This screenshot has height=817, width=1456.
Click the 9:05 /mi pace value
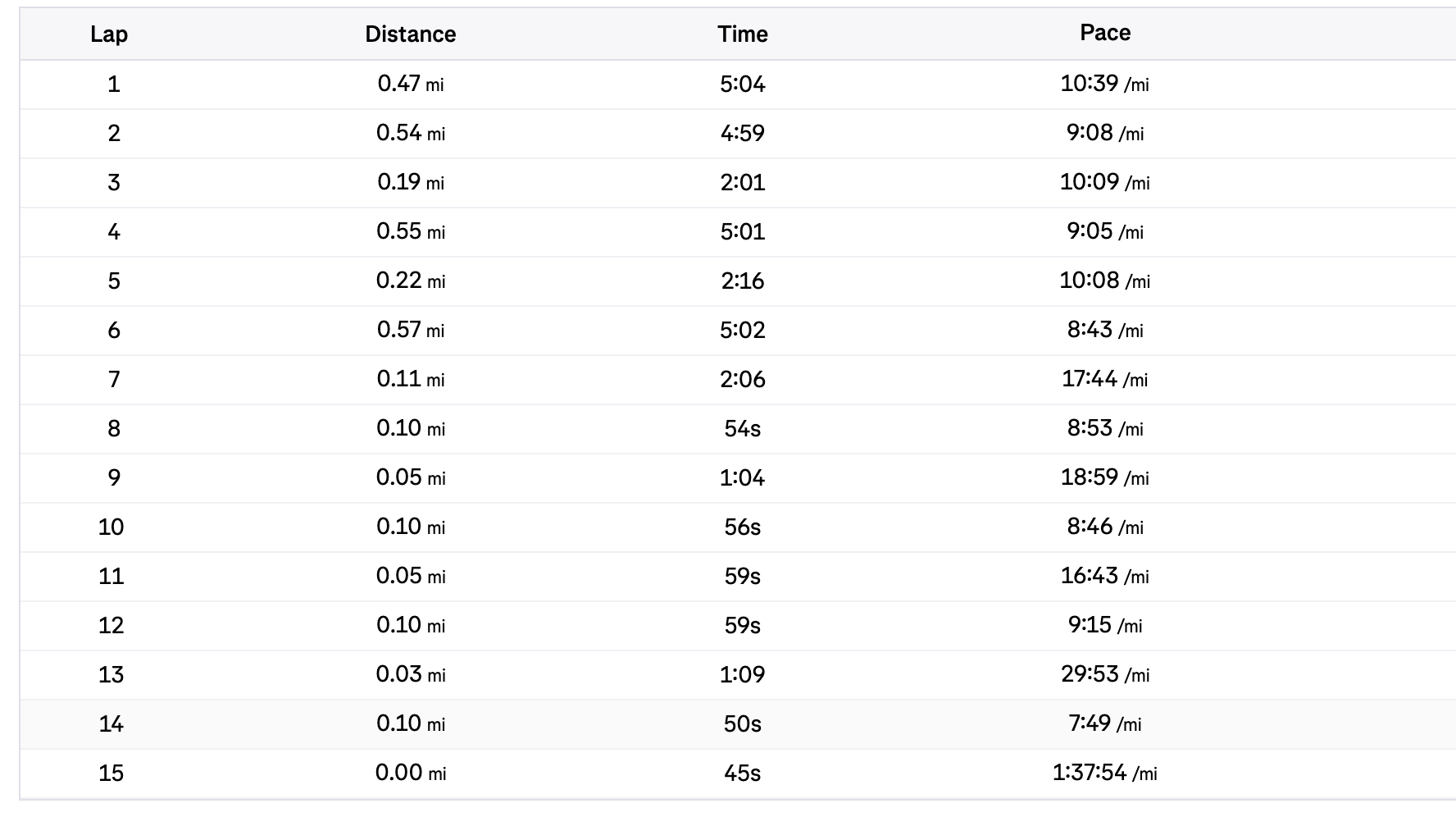click(1104, 231)
